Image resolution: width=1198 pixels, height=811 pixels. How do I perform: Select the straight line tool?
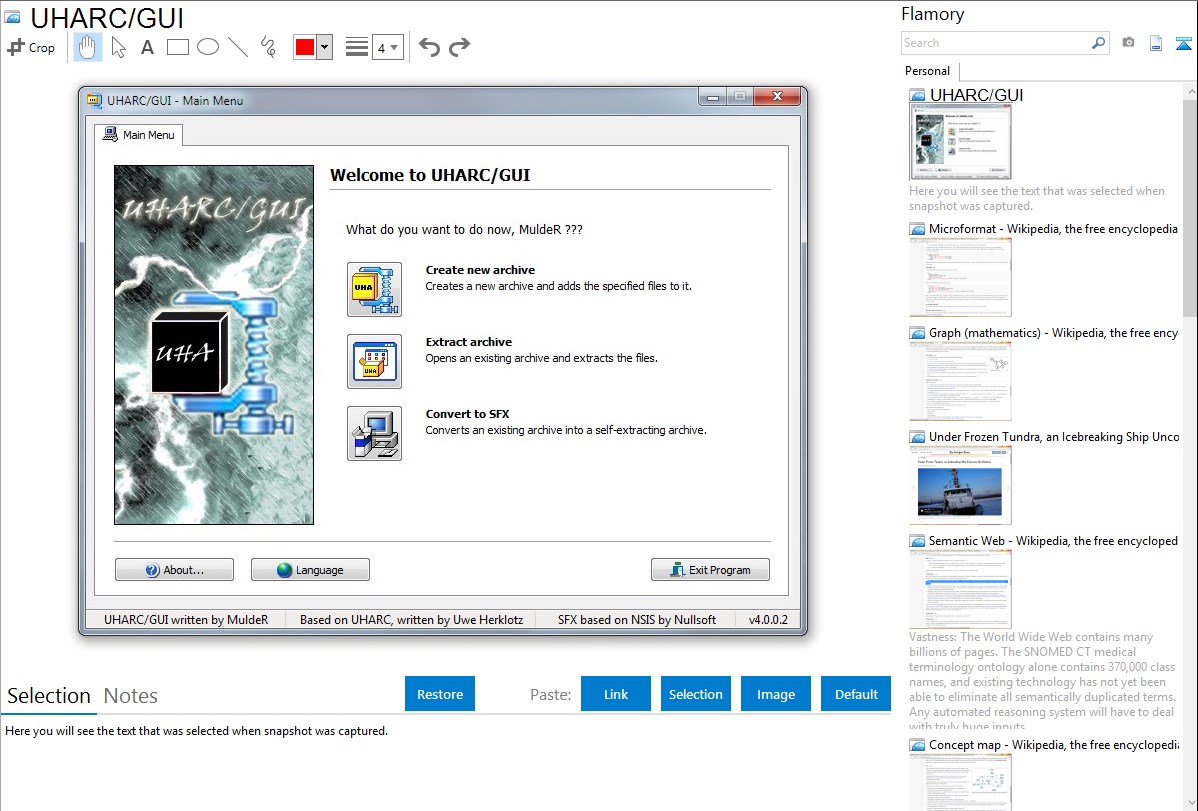(x=237, y=47)
